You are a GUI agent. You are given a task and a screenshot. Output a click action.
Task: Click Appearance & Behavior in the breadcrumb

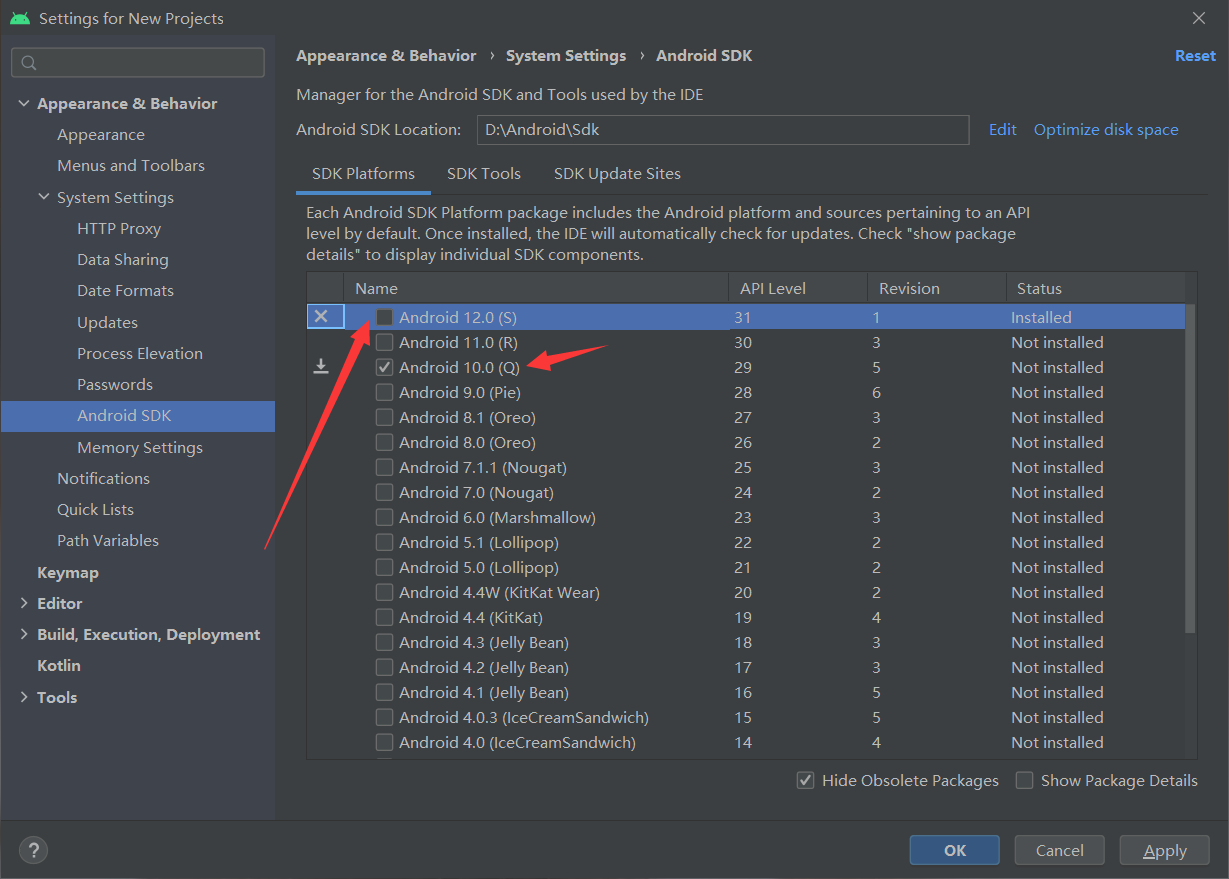pyautogui.click(x=386, y=56)
